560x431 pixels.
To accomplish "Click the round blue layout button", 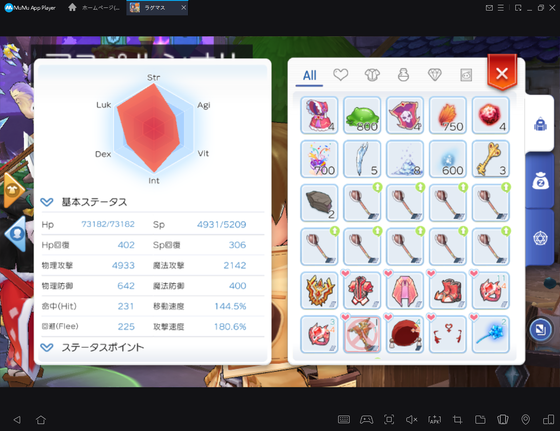I will (540, 329).
